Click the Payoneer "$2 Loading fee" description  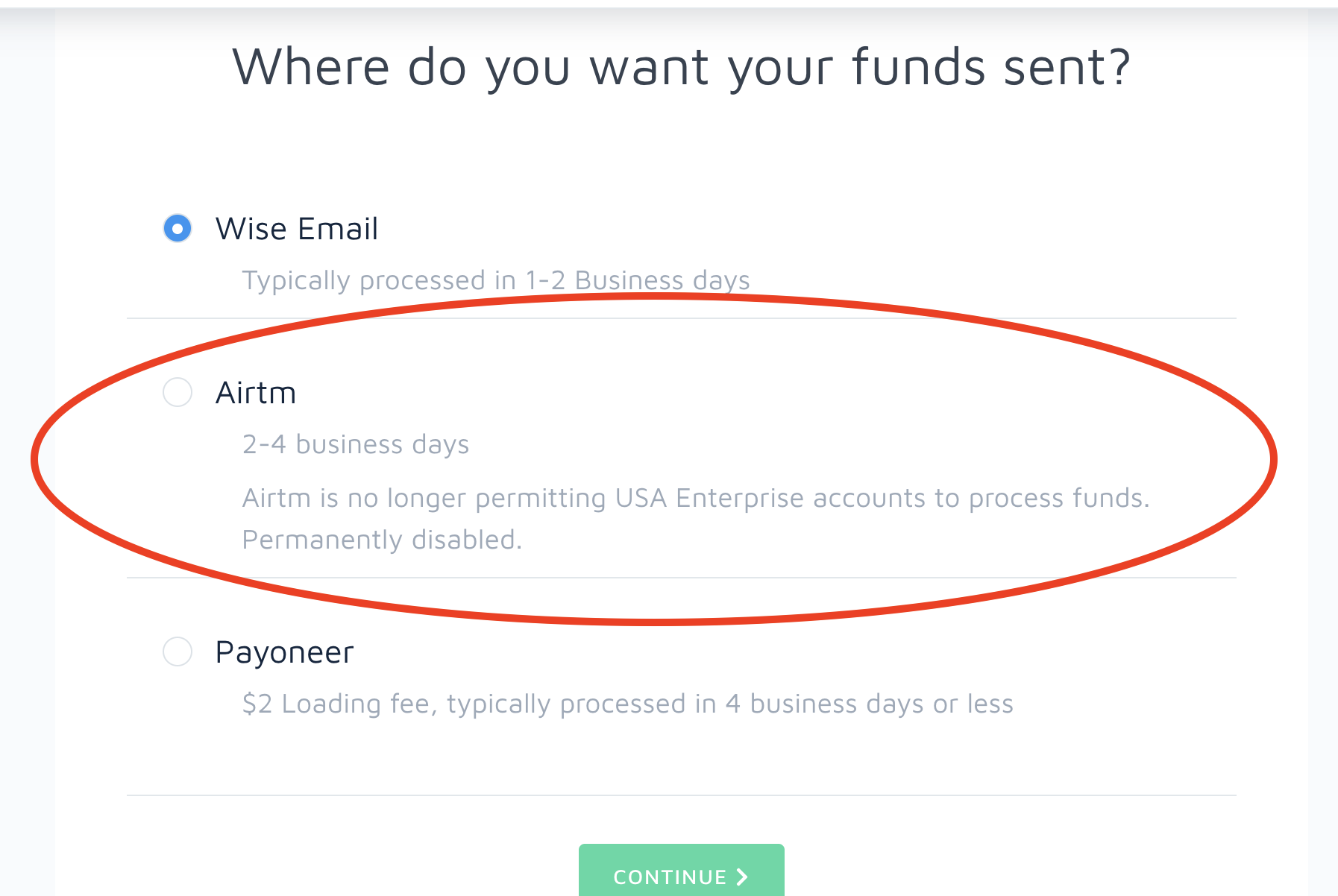pos(627,704)
